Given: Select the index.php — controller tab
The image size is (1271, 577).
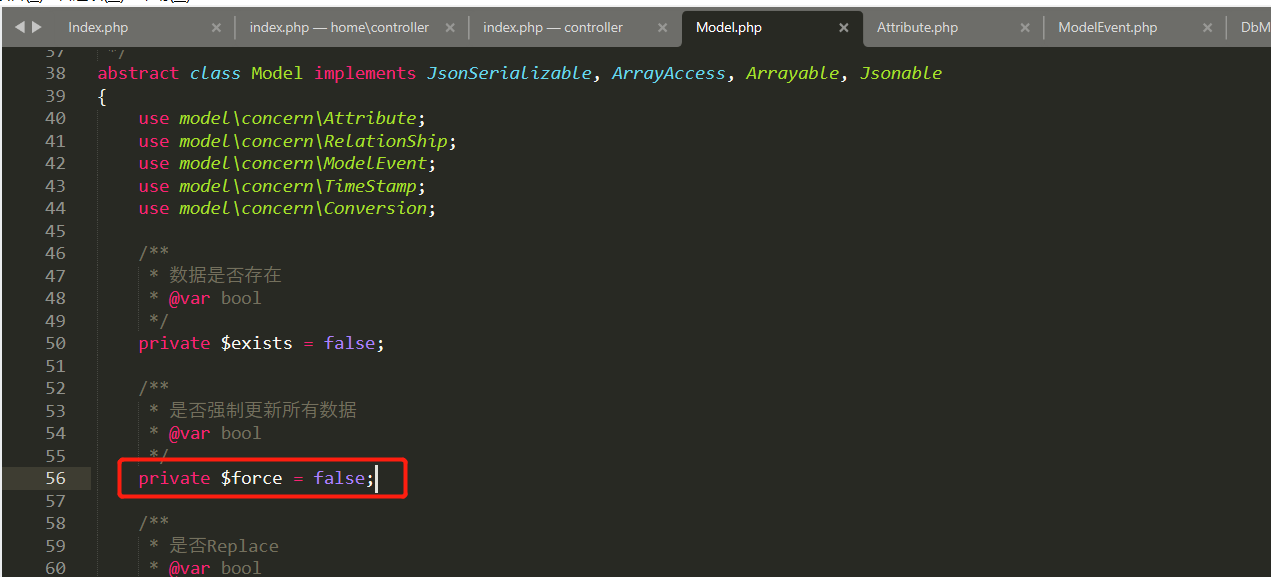Looking at the screenshot, I should (552, 28).
